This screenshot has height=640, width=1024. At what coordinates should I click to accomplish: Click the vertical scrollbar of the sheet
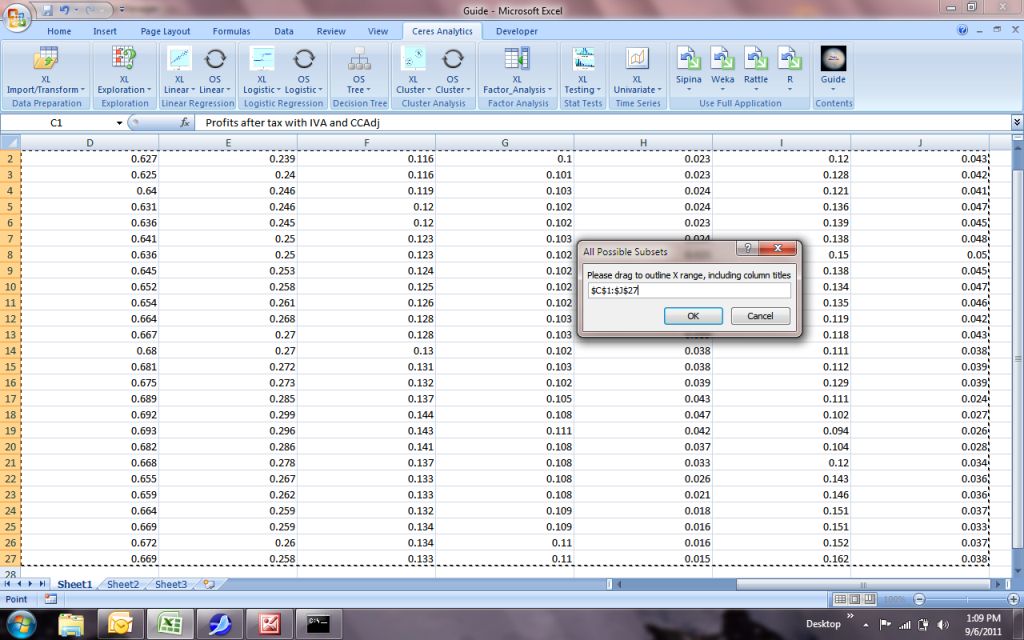click(x=1017, y=359)
